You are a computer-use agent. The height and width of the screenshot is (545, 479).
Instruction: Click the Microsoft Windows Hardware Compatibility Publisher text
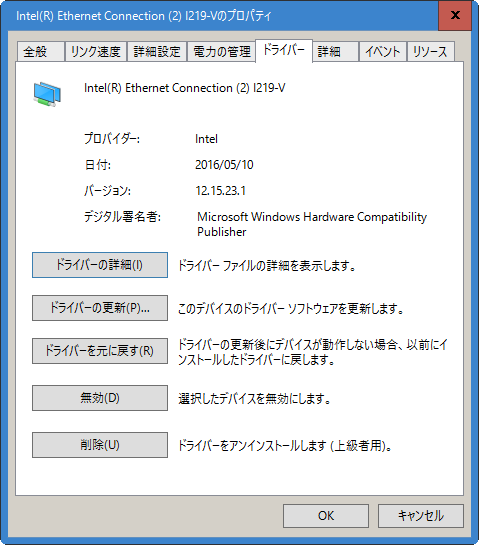[312, 224]
